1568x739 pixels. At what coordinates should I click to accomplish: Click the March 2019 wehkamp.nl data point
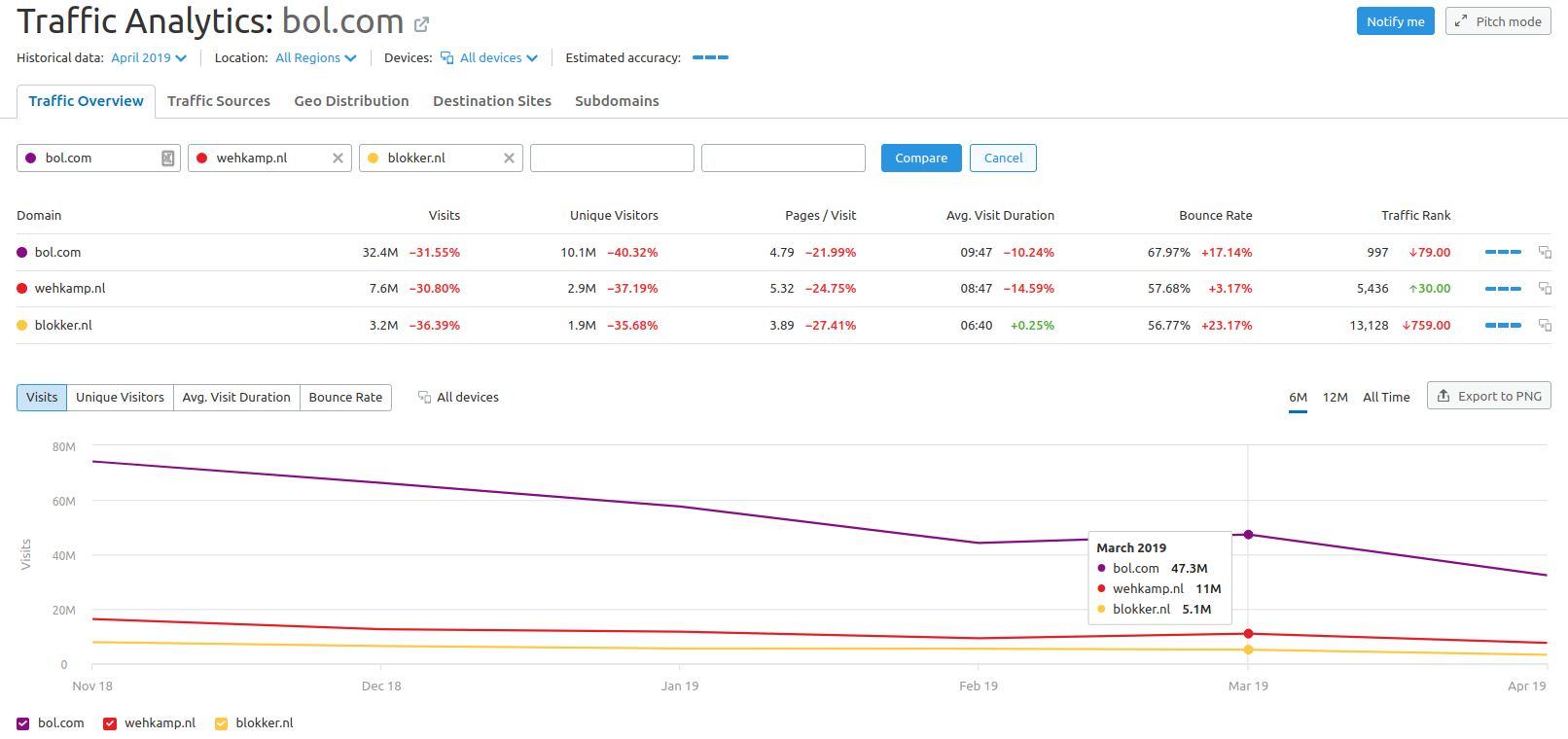pos(1248,634)
